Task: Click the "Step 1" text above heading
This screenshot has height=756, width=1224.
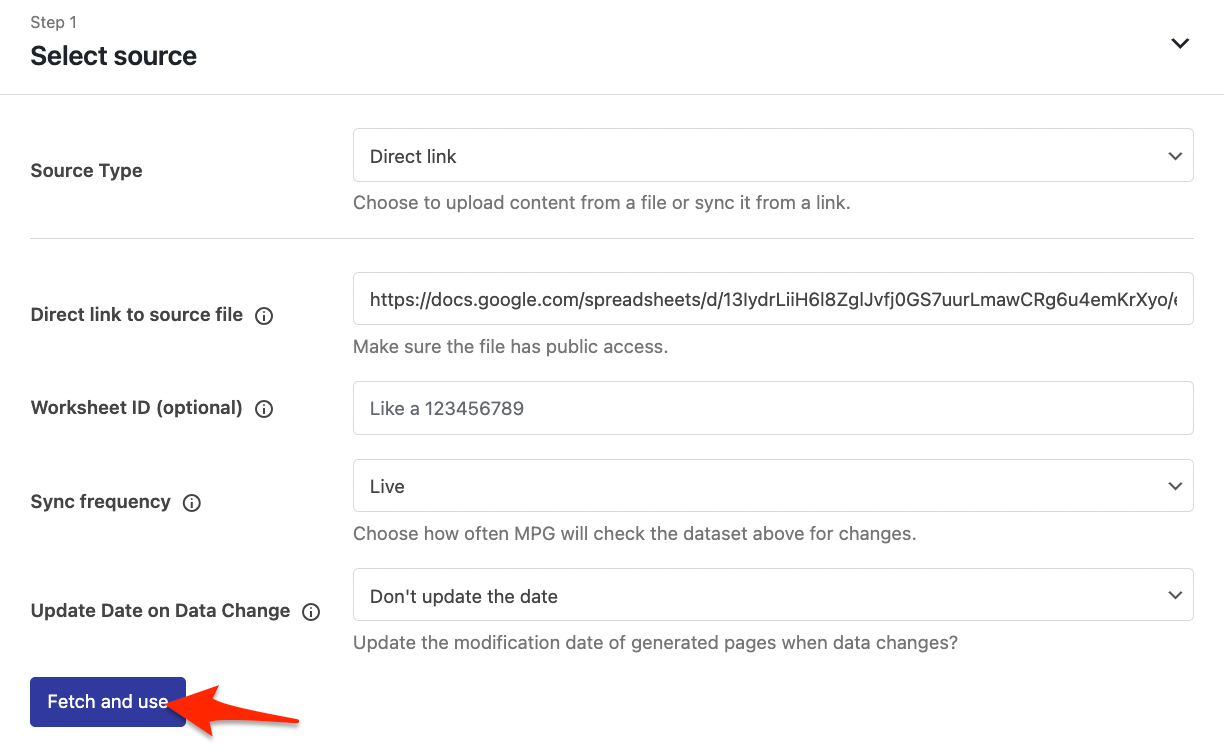Action: [x=54, y=22]
